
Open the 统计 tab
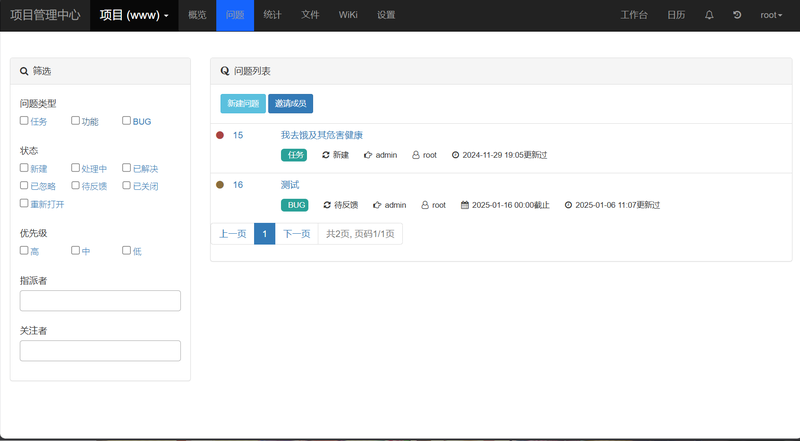pyautogui.click(x=272, y=15)
